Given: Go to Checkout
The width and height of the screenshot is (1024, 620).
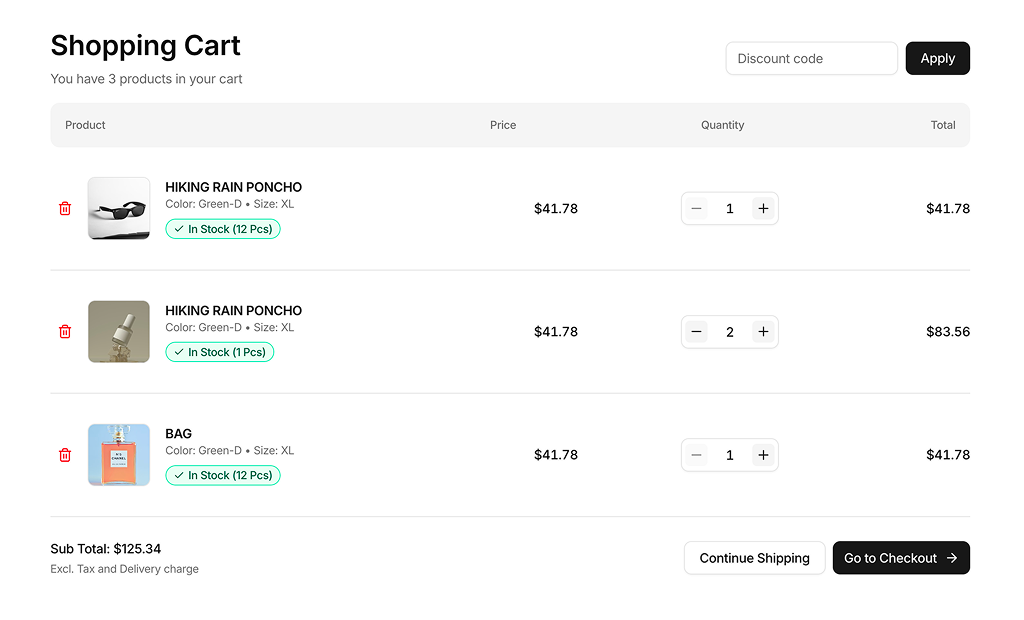Looking at the screenshot, I should tap(900, 558).
